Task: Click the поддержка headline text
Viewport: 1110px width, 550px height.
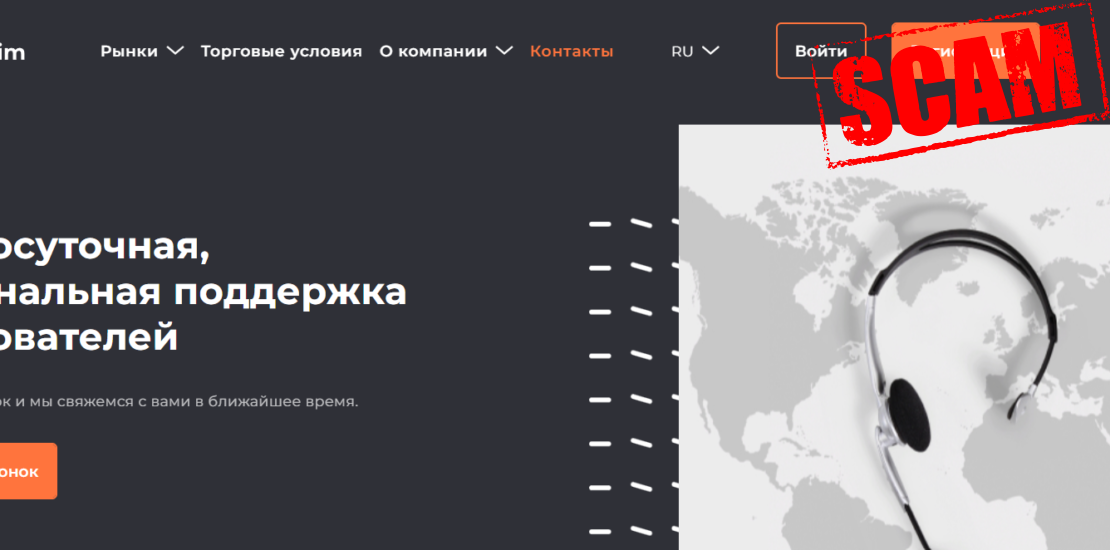Action: pyautogui.click(x=290, y=292)
